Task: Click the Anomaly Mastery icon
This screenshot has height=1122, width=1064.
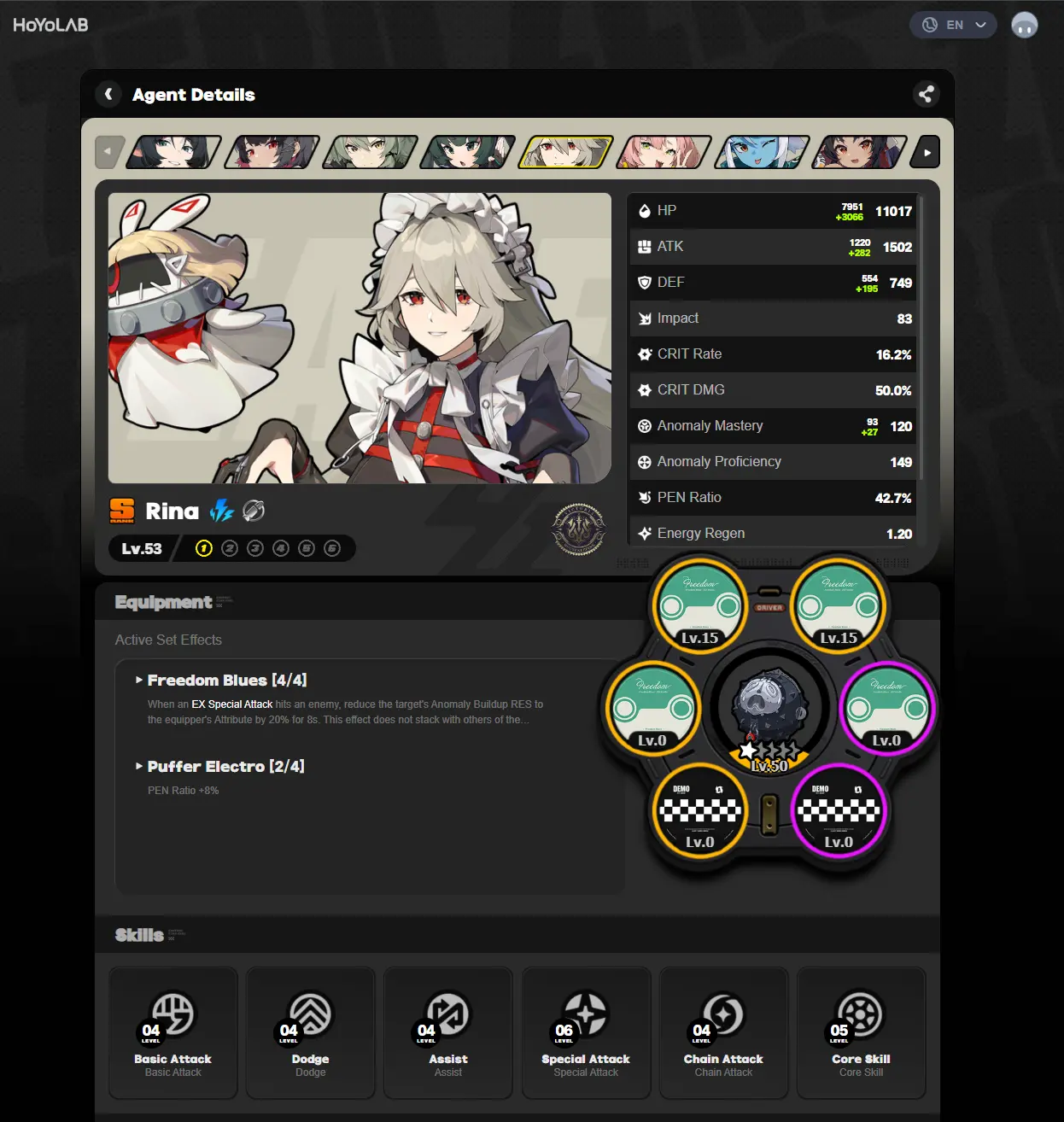Action: tap(645, 426)
